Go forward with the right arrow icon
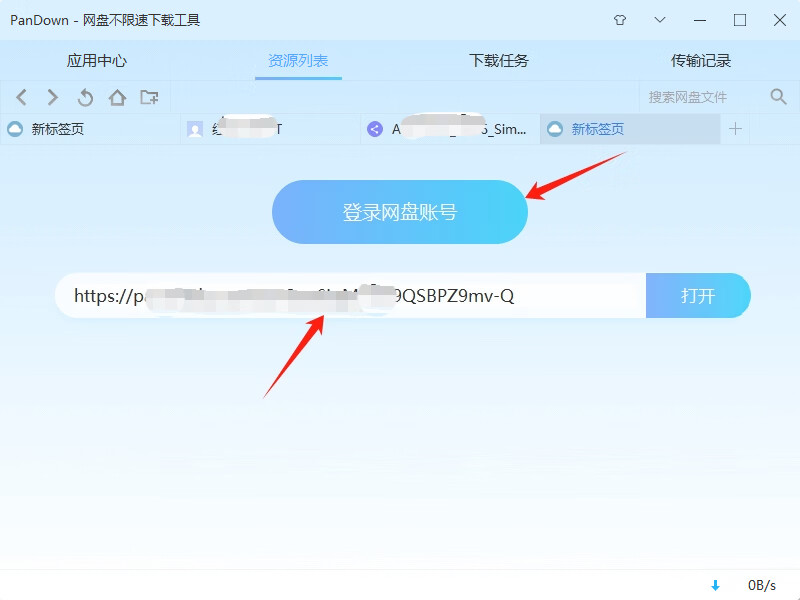The image size is (800, 600). 53,97
